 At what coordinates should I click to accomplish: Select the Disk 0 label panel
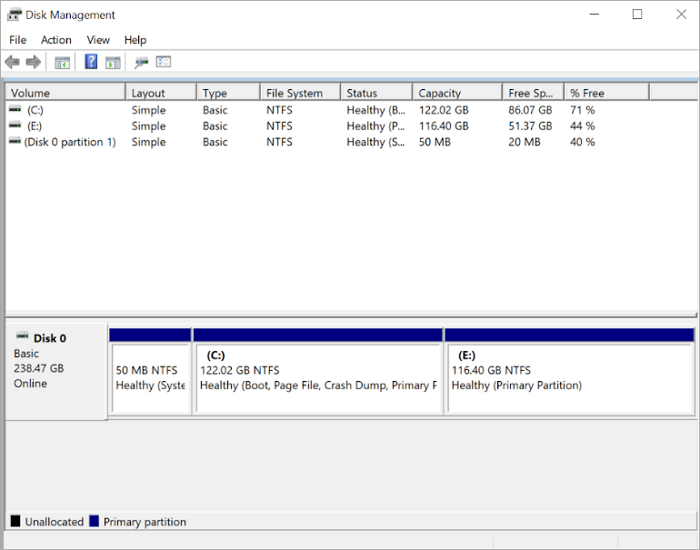pyautogui.click(x=56, y=371)
